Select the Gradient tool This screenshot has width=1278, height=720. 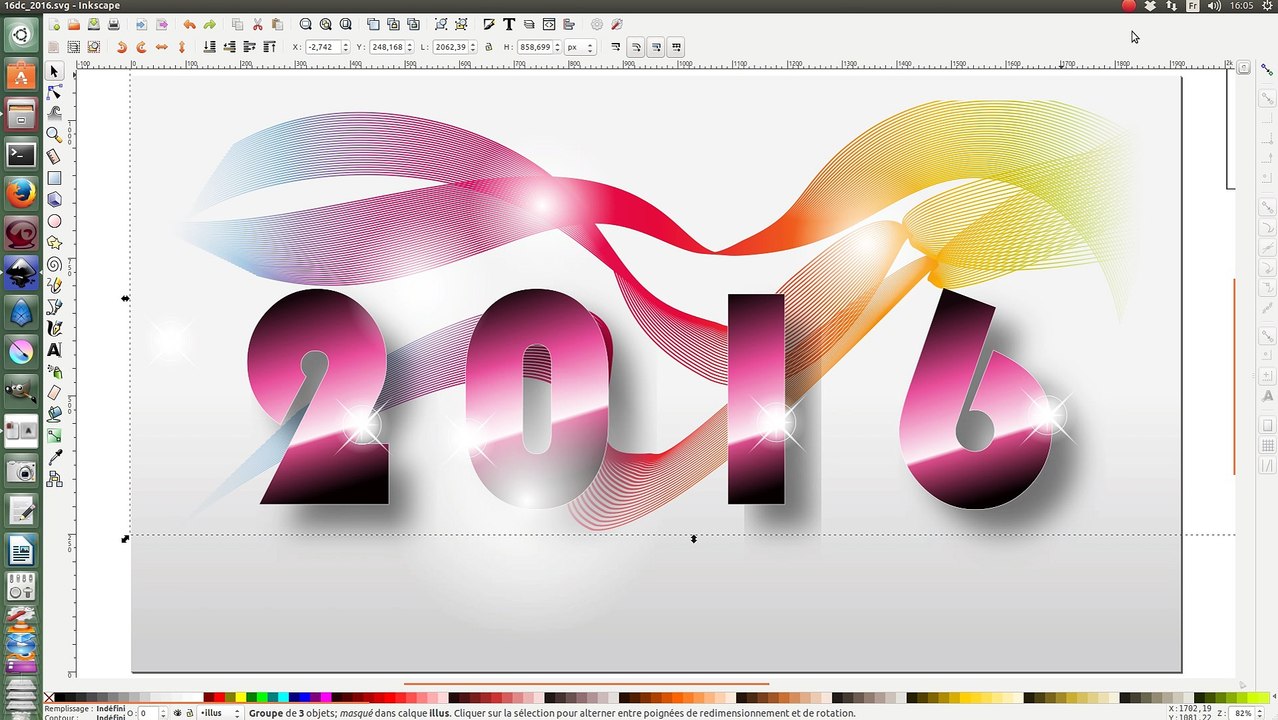point(54,436)
